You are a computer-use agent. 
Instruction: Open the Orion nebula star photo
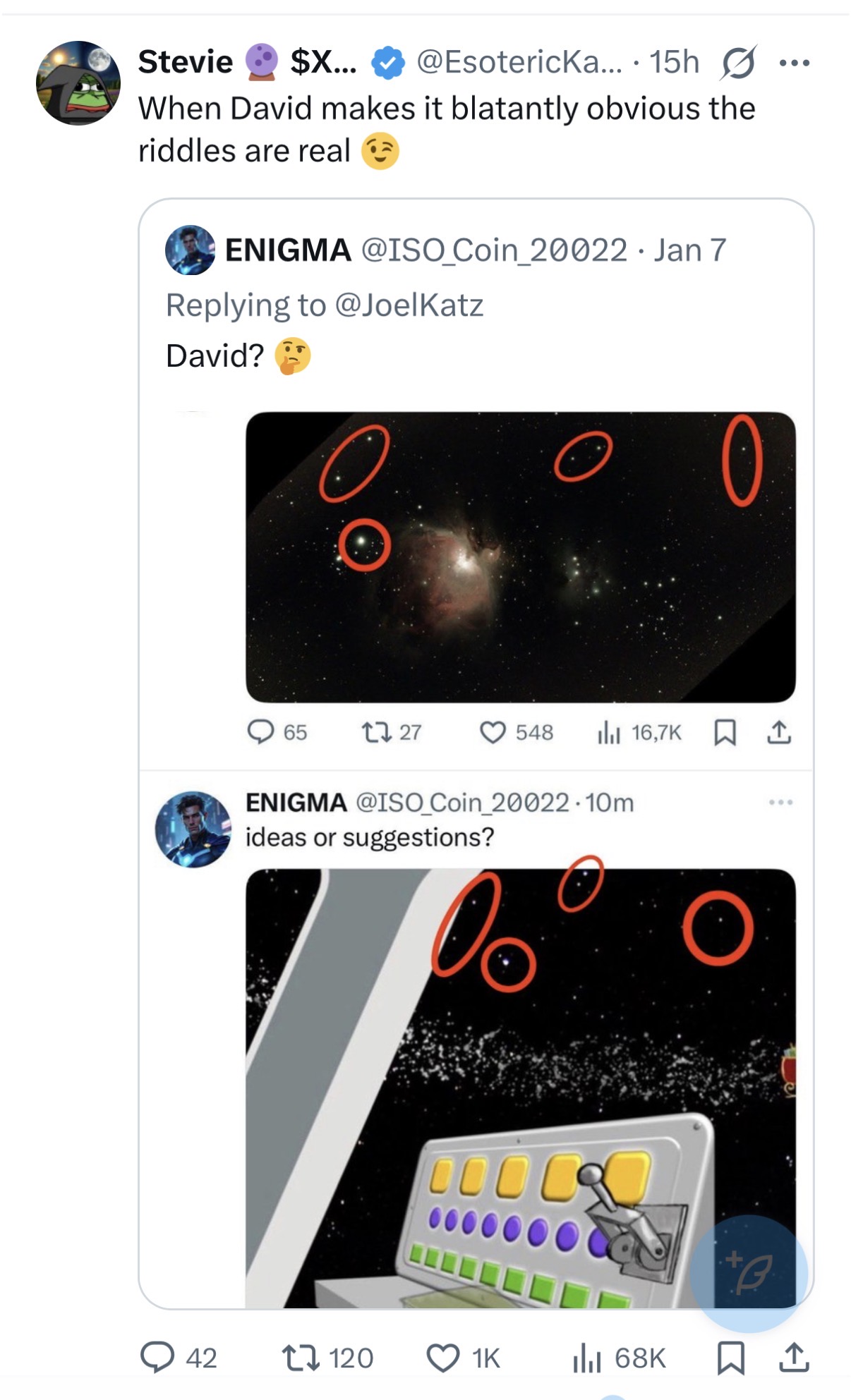point(520,556)
